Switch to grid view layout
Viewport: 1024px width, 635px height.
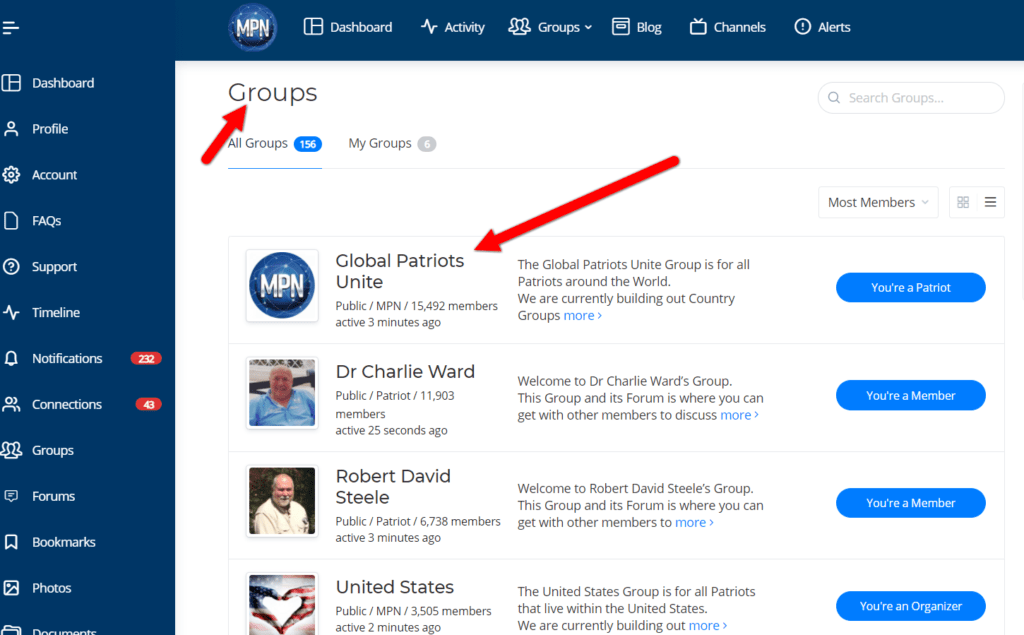click(x=963, y=202)
